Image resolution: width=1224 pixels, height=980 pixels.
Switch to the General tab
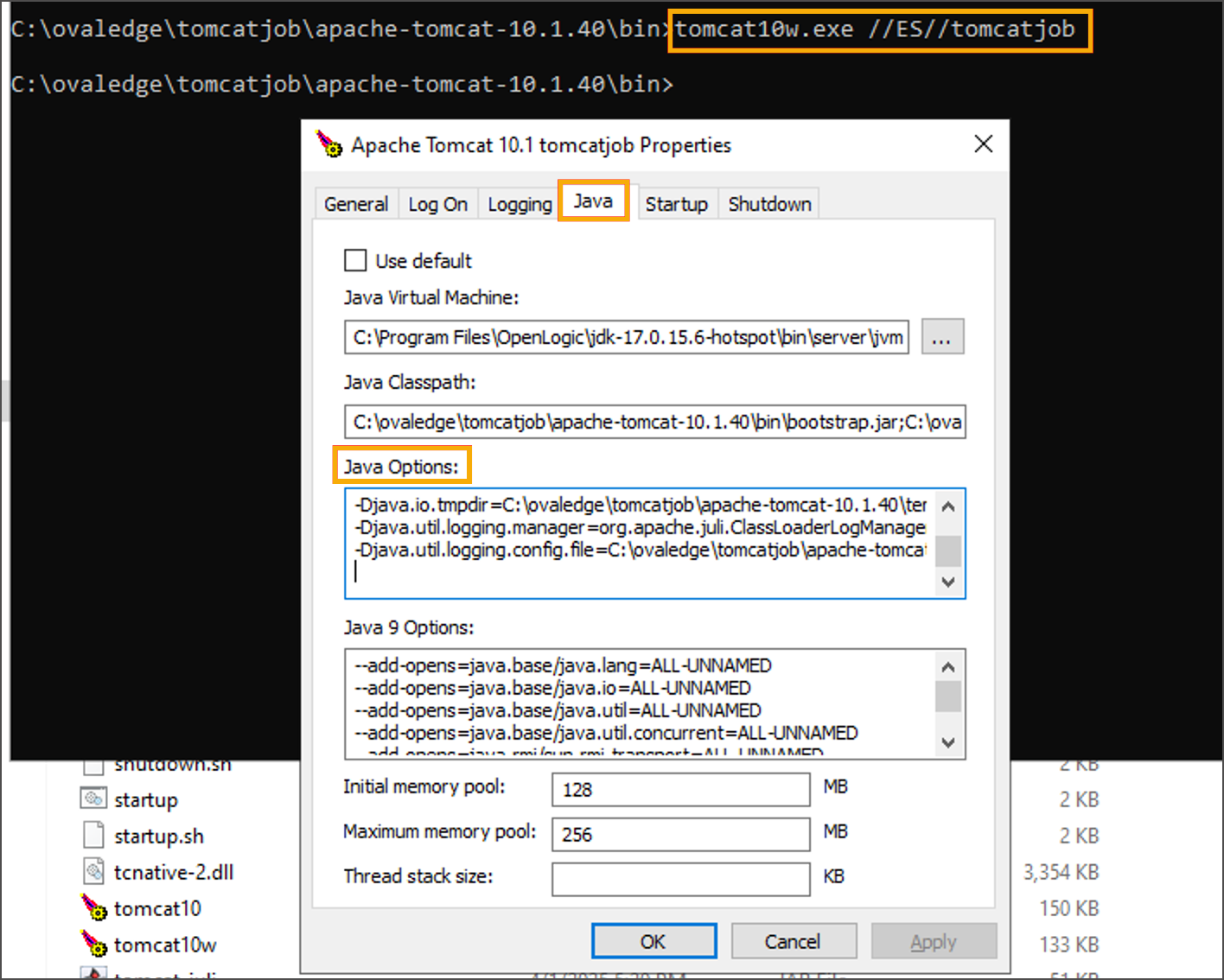[x=356, y=204]
